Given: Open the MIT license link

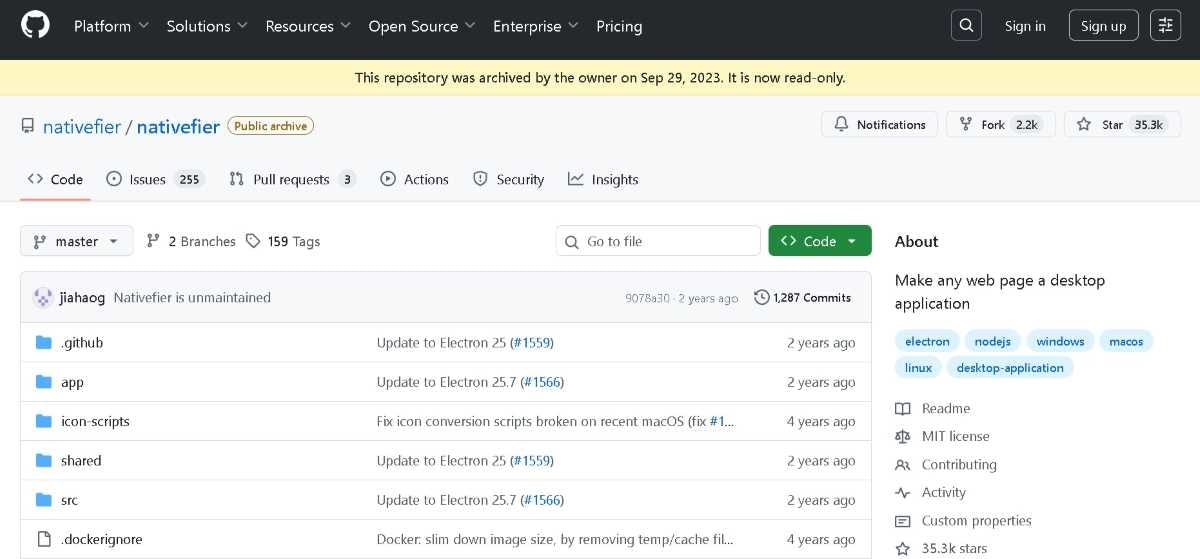Looking at the screenshot, I should pos(955,436).
